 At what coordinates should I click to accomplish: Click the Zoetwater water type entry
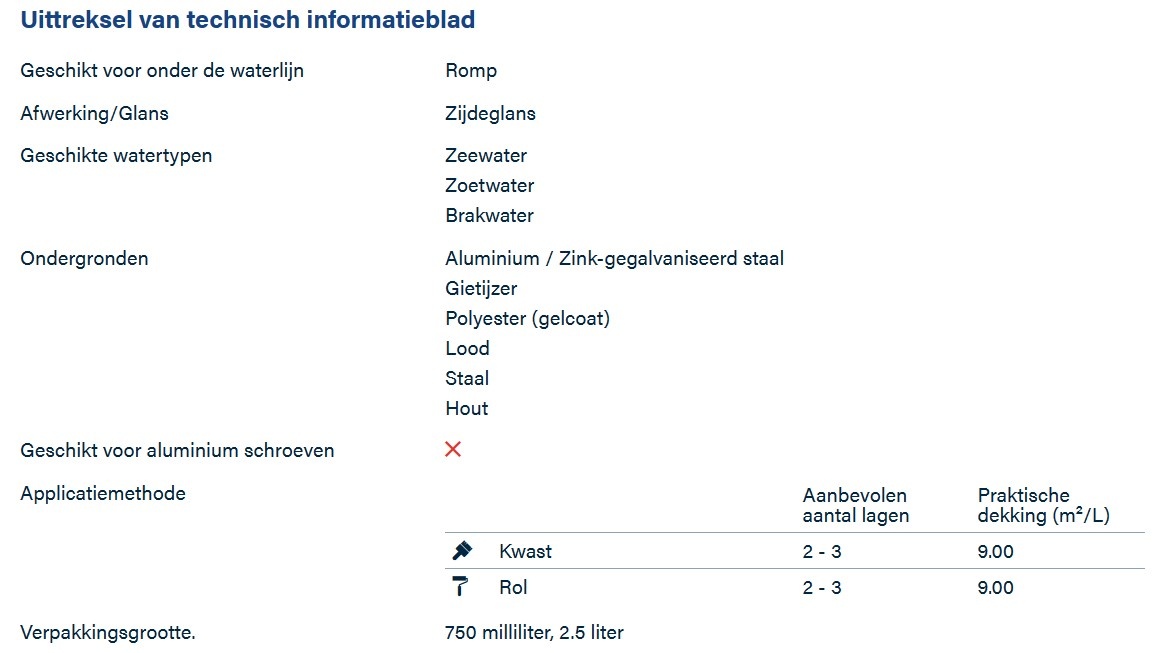[x=490, y=186]
